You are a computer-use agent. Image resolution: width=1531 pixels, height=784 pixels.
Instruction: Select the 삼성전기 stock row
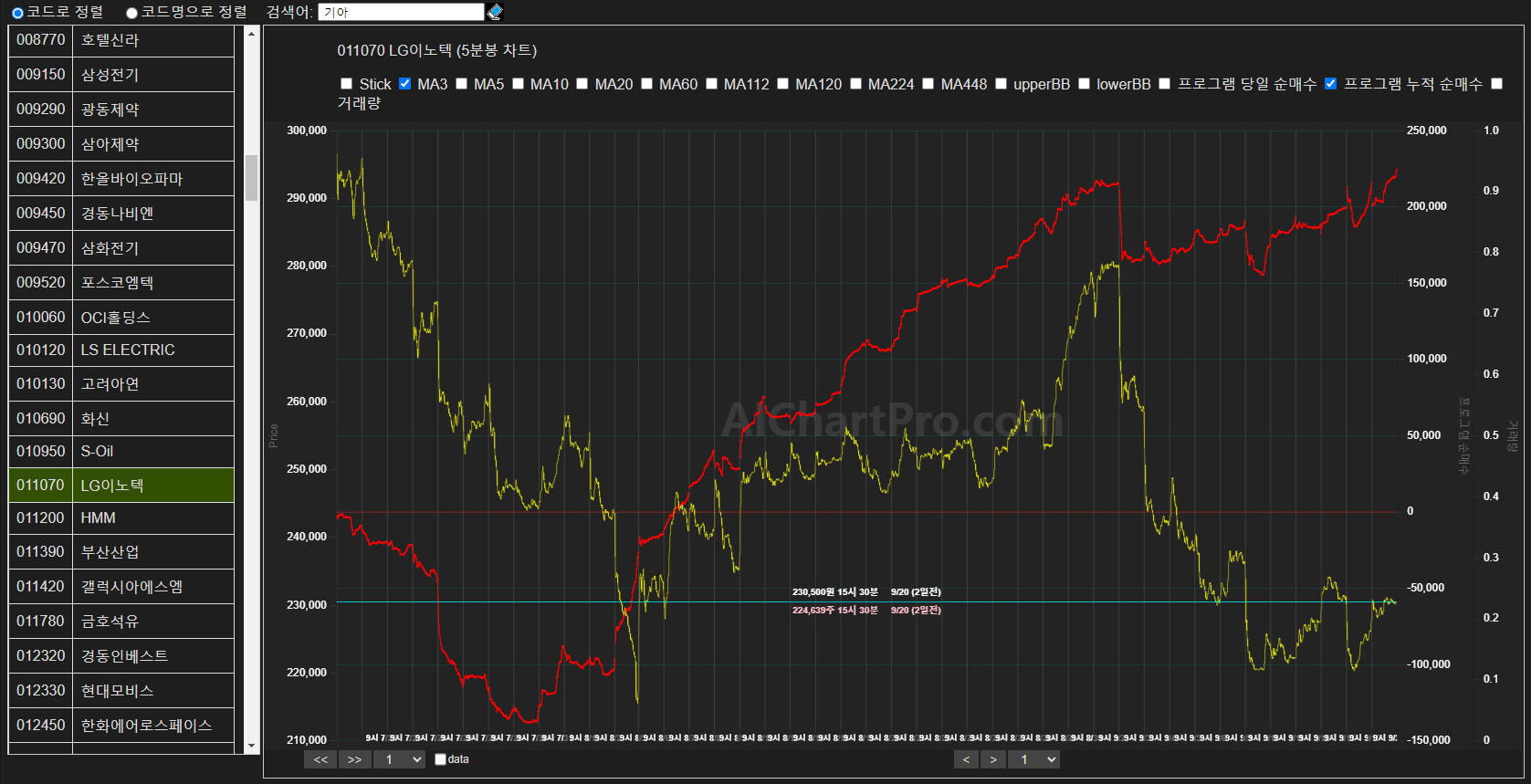point(121,75)
